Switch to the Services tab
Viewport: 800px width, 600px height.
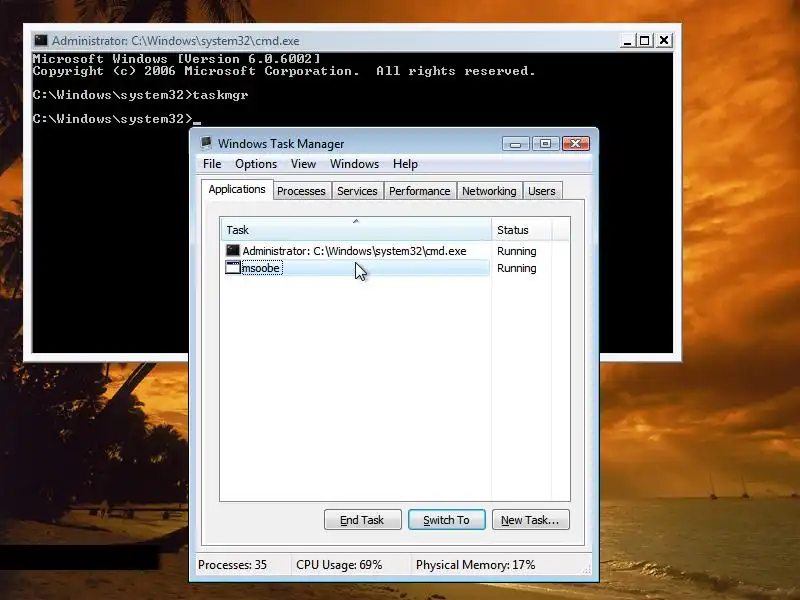point(357,191)
